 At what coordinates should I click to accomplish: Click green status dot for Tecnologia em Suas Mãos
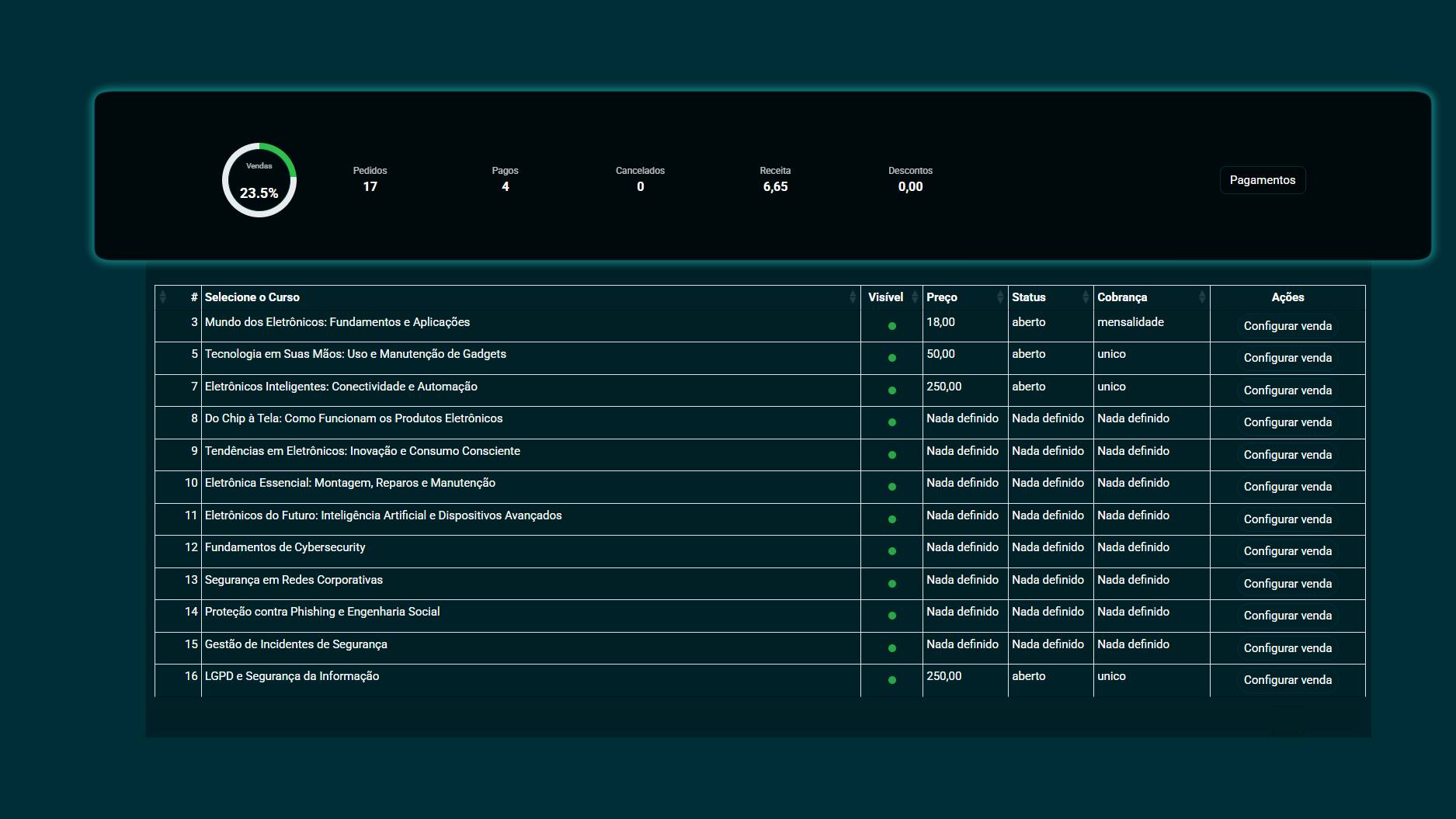point(892,358)
